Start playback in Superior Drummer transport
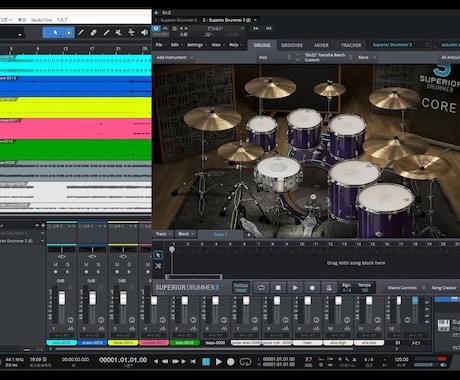Viewport: 460px width, 380px height. click(x=295, y=288)
